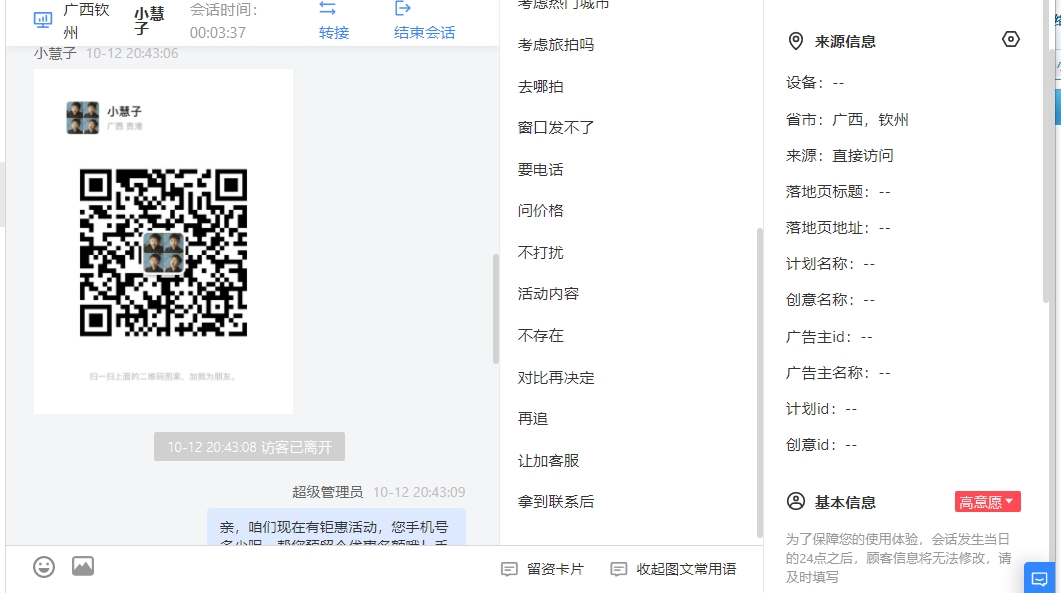Select quick phrase 考虑旅拍吗
The width and height of the screenshot is (1061, 593).
pyautogui.click(x=556, y=45)
